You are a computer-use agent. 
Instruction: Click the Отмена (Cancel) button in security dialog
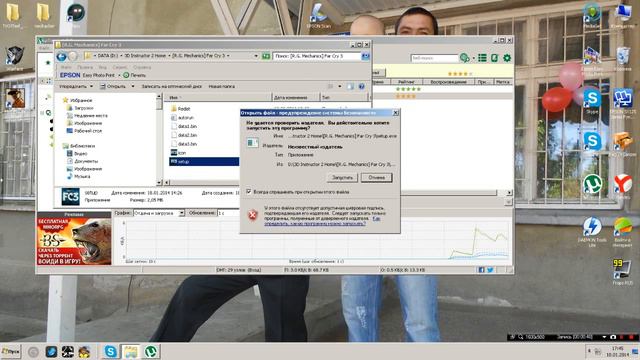[376, 178]
